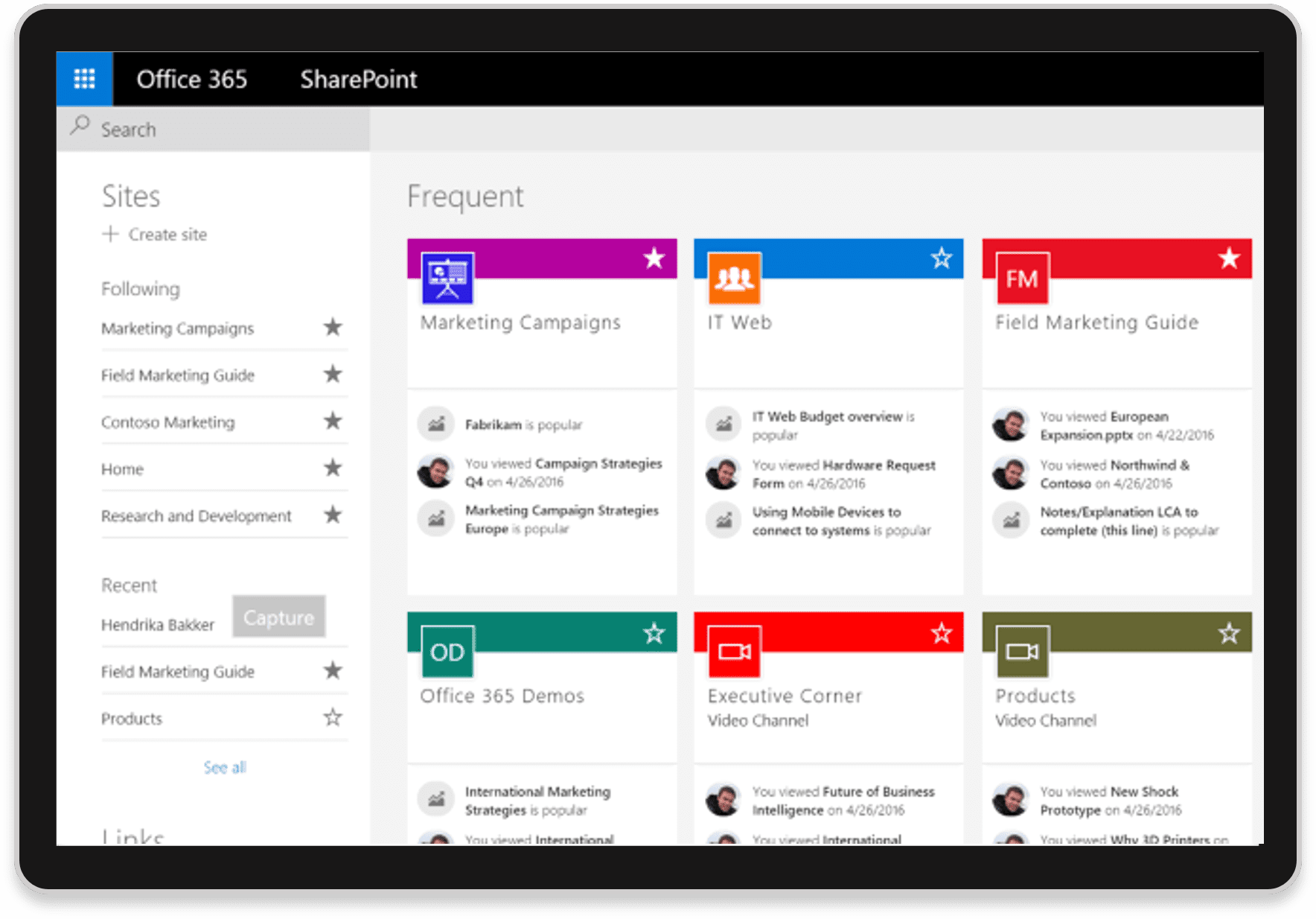
Task: Click the FM site logo tile
Action: coord(1022,278)
